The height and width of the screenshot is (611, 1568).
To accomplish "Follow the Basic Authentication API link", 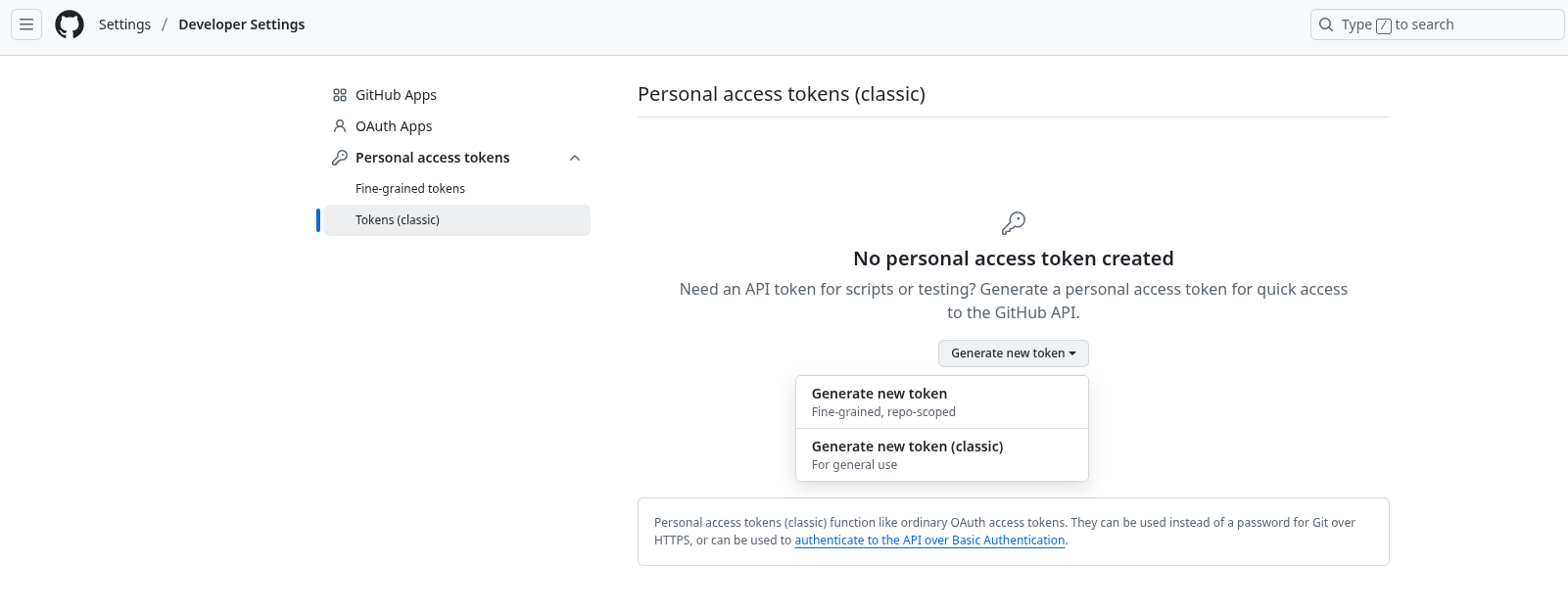I will pyautogui.click(x=929, y=540).
